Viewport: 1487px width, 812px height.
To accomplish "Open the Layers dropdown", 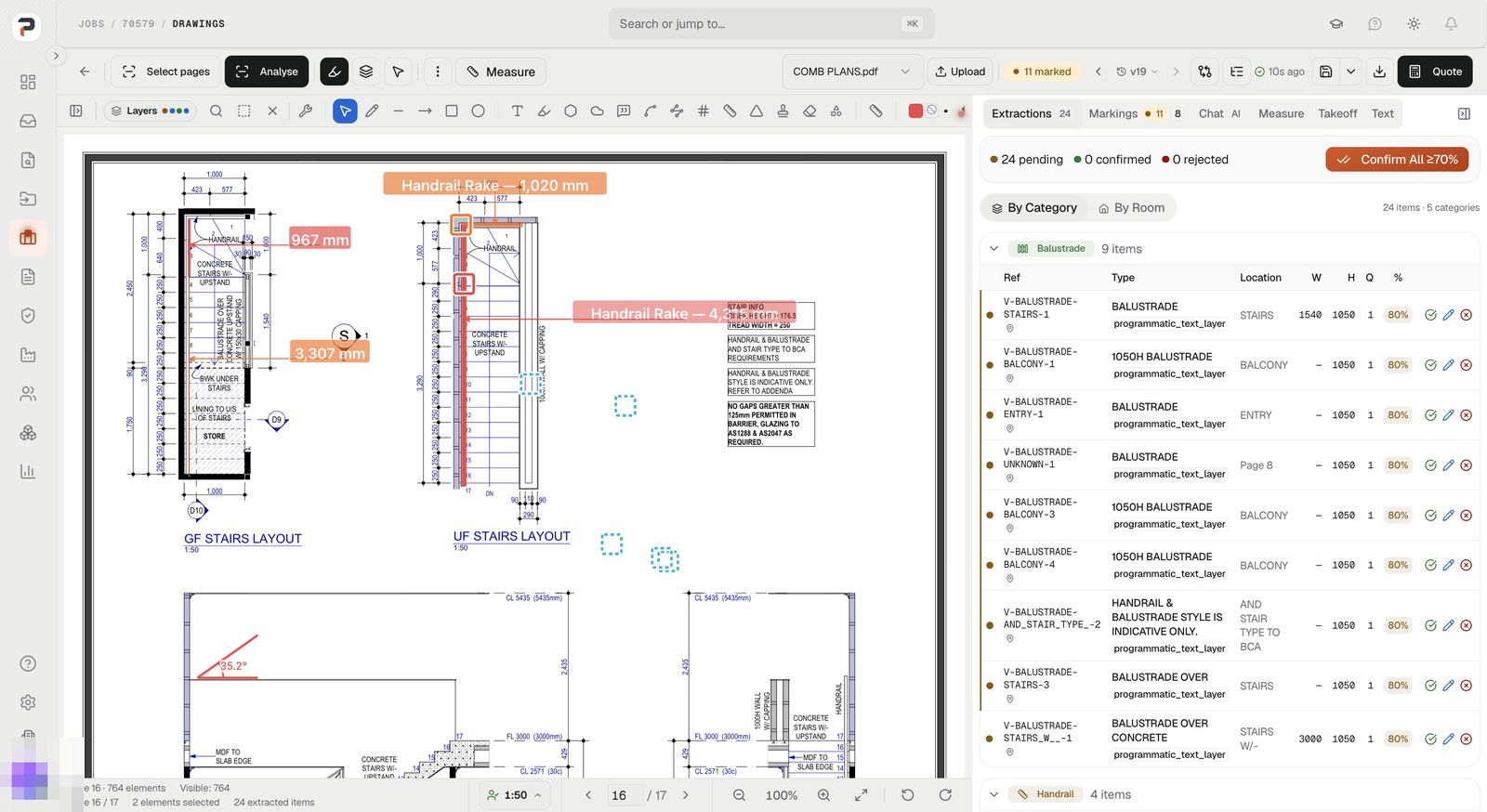I will tap(150, 111).
